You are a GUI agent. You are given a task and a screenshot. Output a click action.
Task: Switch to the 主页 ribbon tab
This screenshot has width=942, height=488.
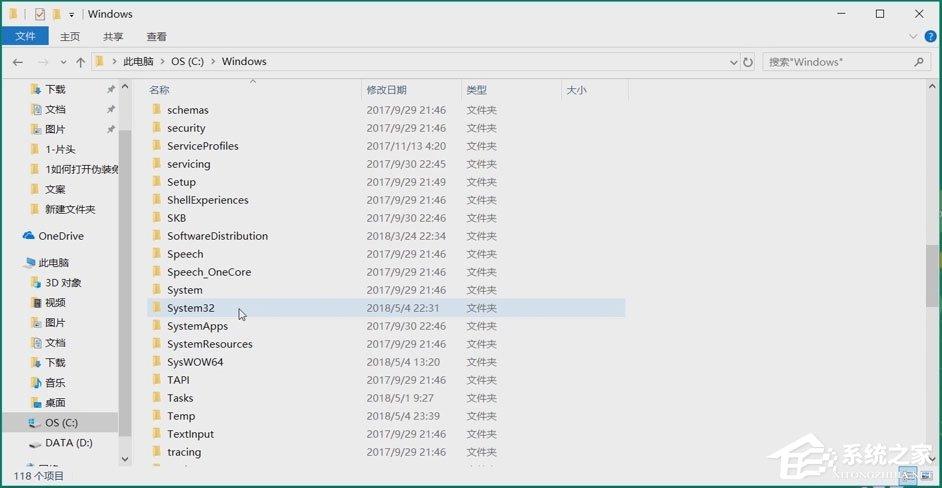click(70, 37)
